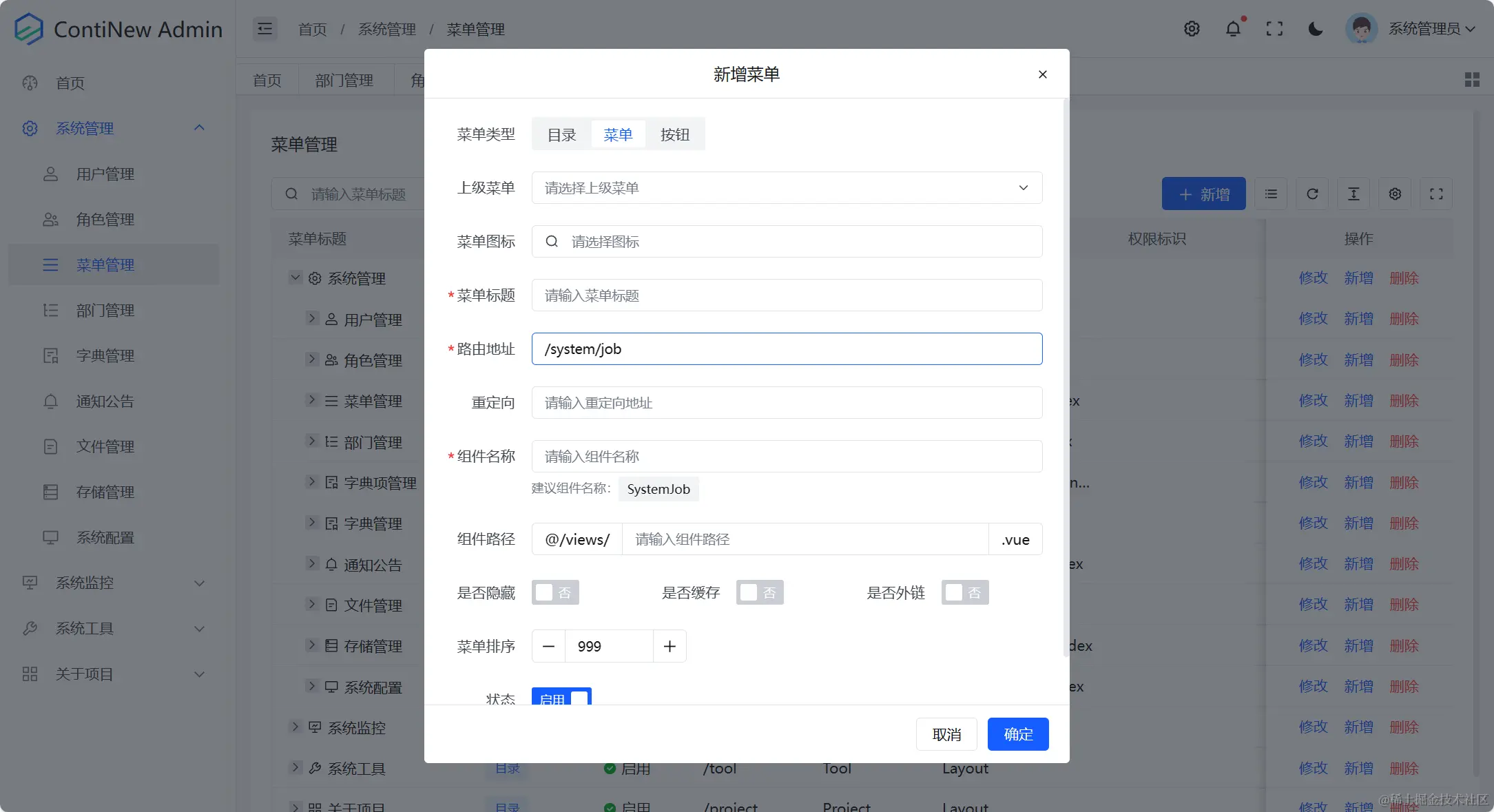The image size is (1494, 812).
Task: Click the row height adjust icon on table toolbar
Action: pos(1353,194)
